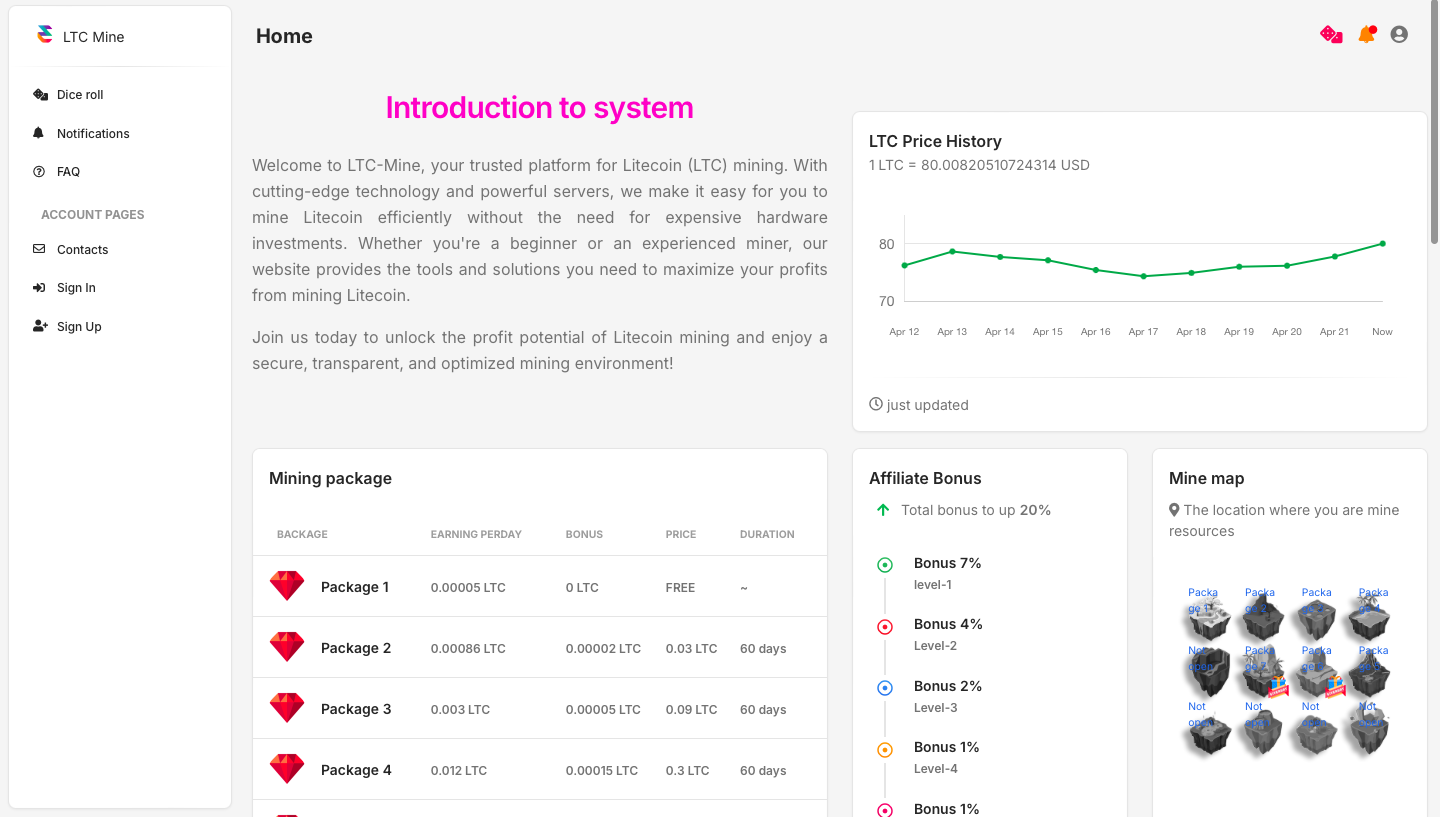Open notifications bell in top-right header
Viewport: 1440px width, 817px height.
pyautogui.click(x=1366, y=35)
